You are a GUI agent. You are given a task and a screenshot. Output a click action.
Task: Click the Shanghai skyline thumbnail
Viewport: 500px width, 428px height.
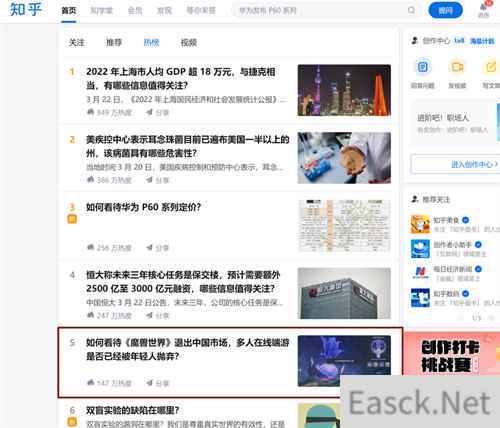(x=344, y=90)
